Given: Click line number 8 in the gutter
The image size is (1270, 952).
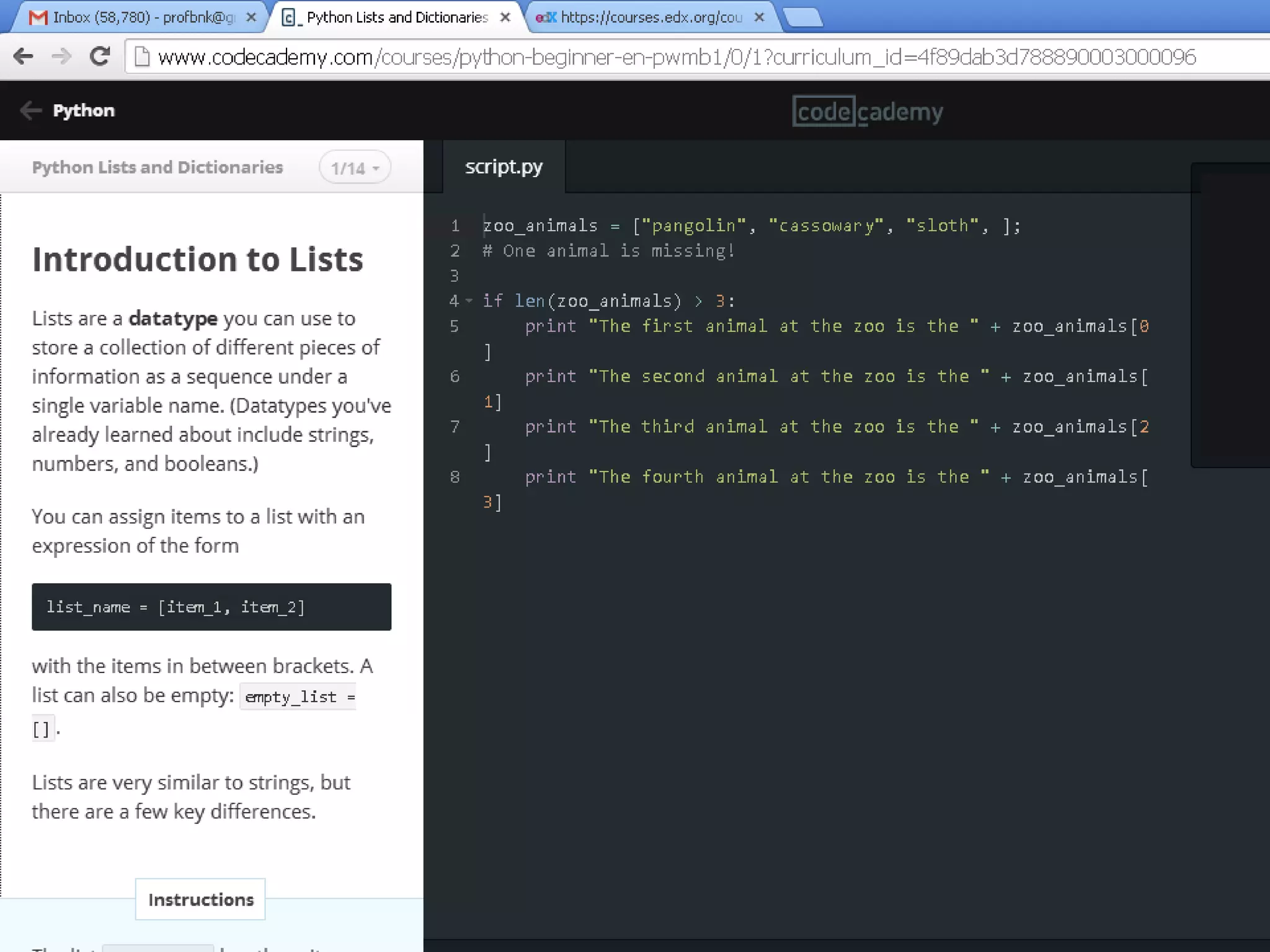Looking at the screenshot, I should (x=455, y=477).
